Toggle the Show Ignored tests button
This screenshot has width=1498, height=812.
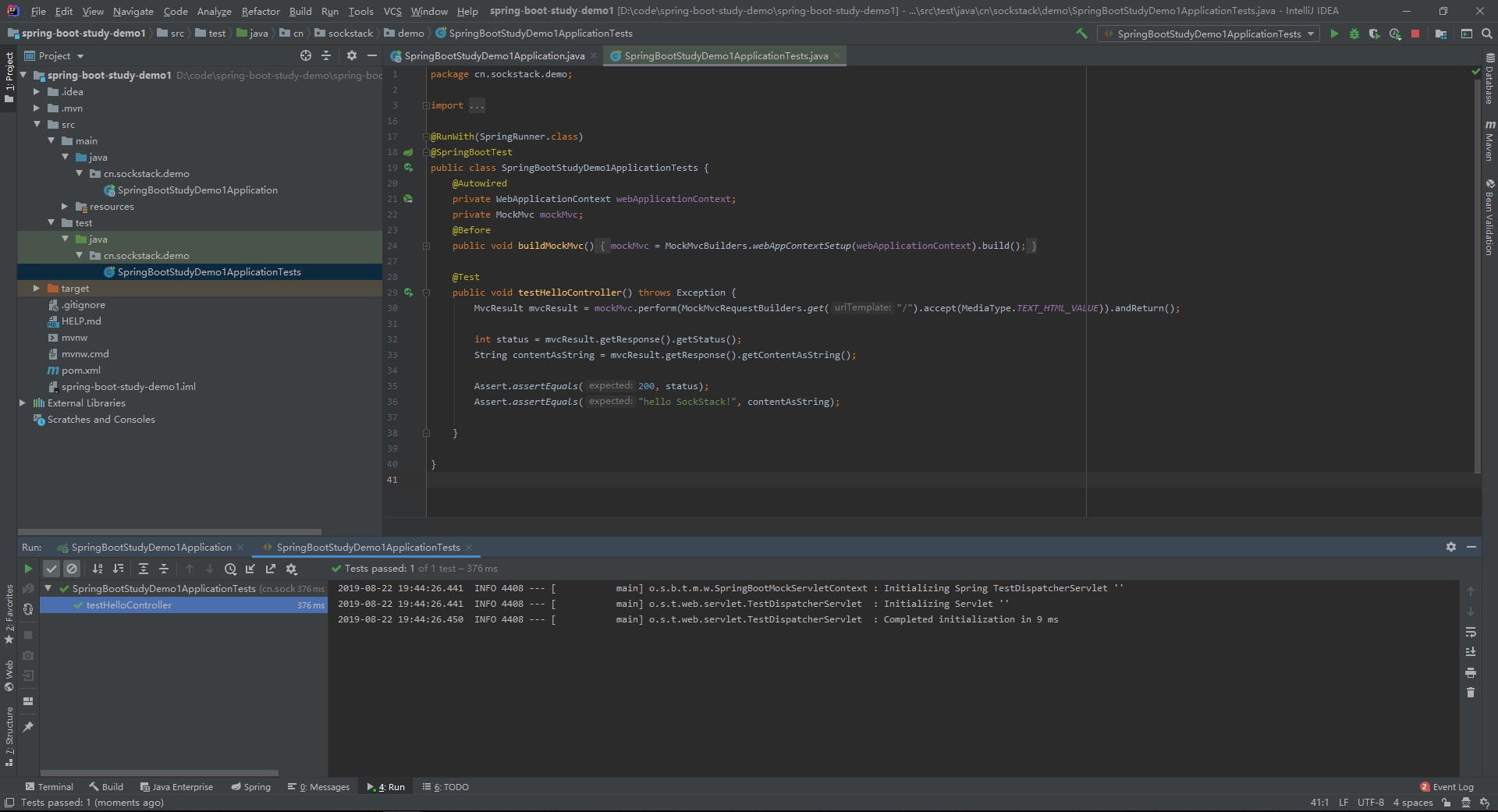coord(72,569)
